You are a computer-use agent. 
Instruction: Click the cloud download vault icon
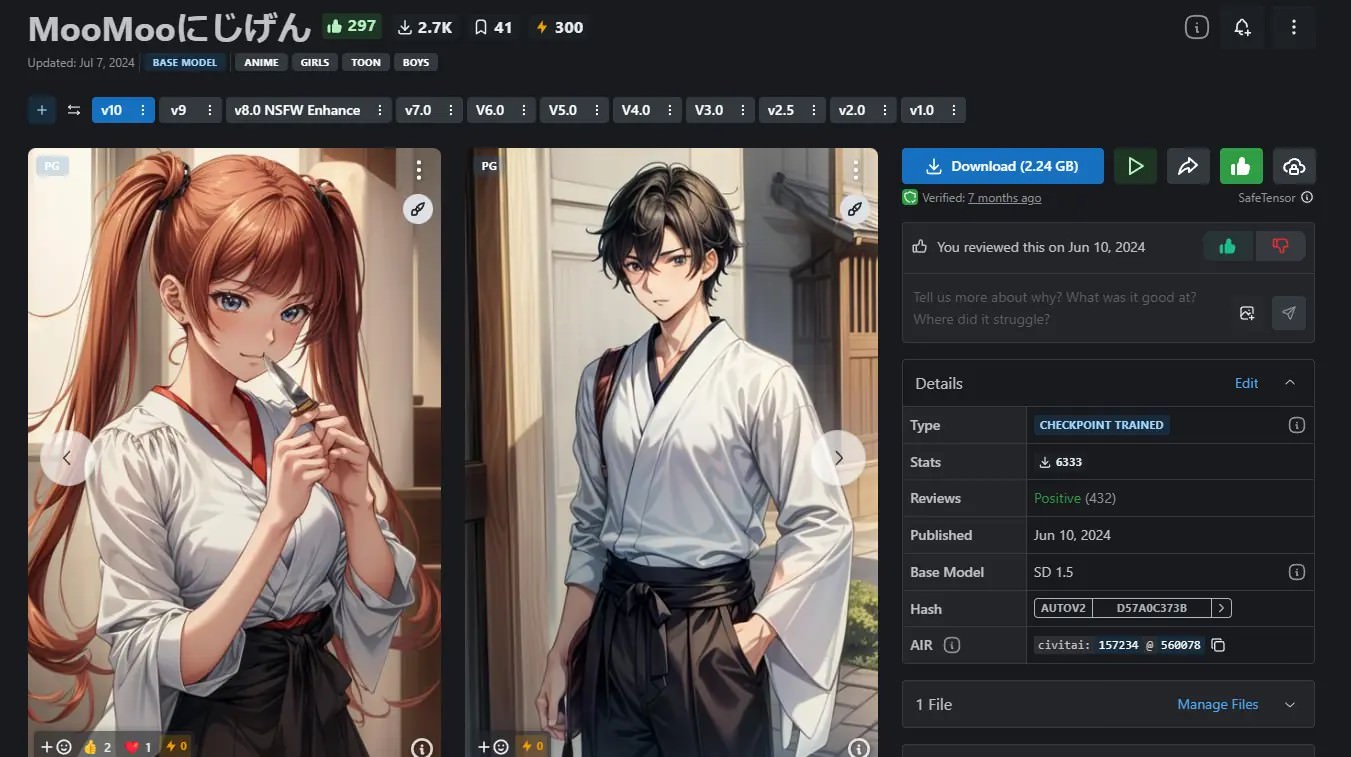(x=1294, y=166)
